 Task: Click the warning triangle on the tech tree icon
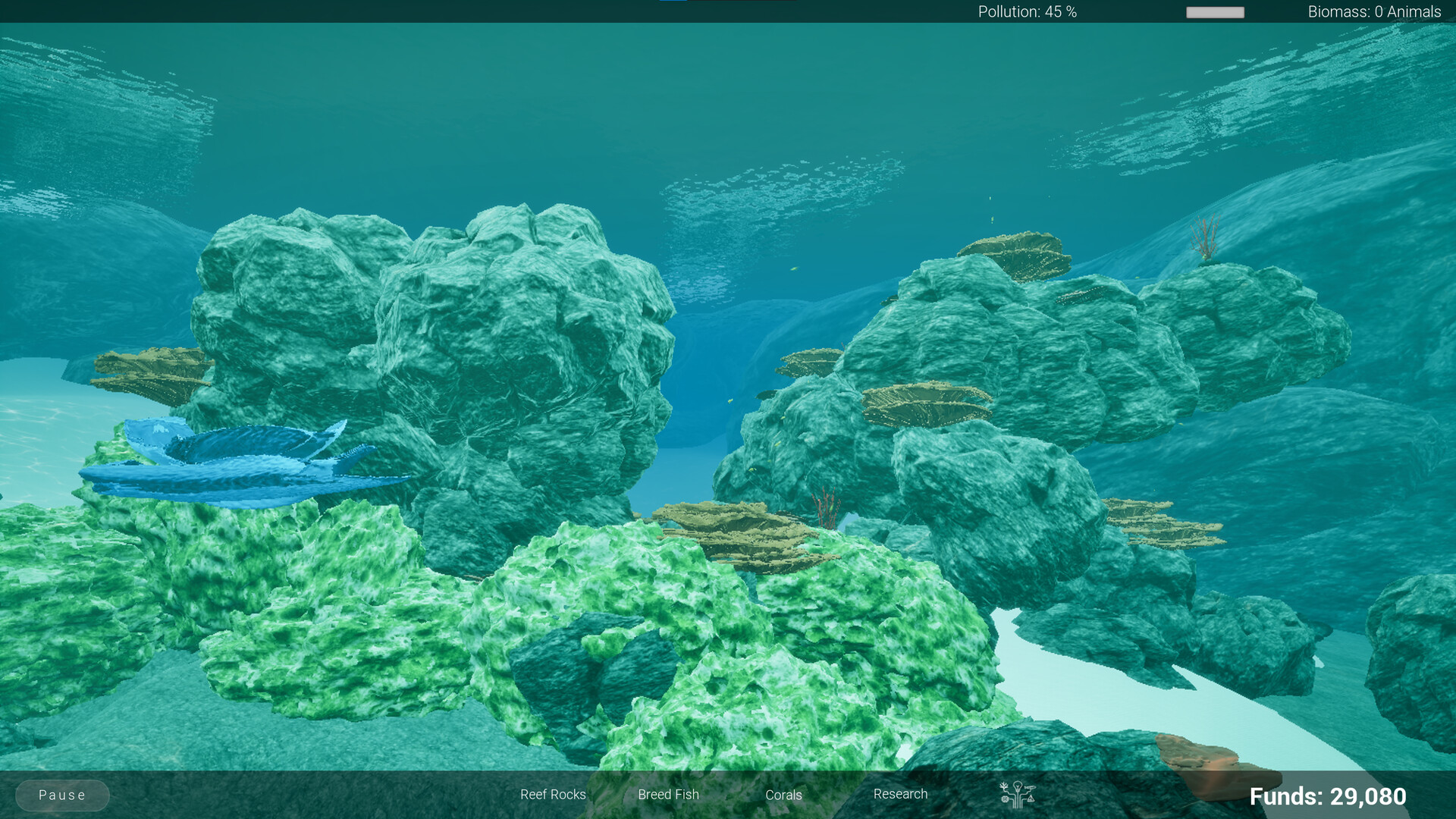pos(1031,799)
